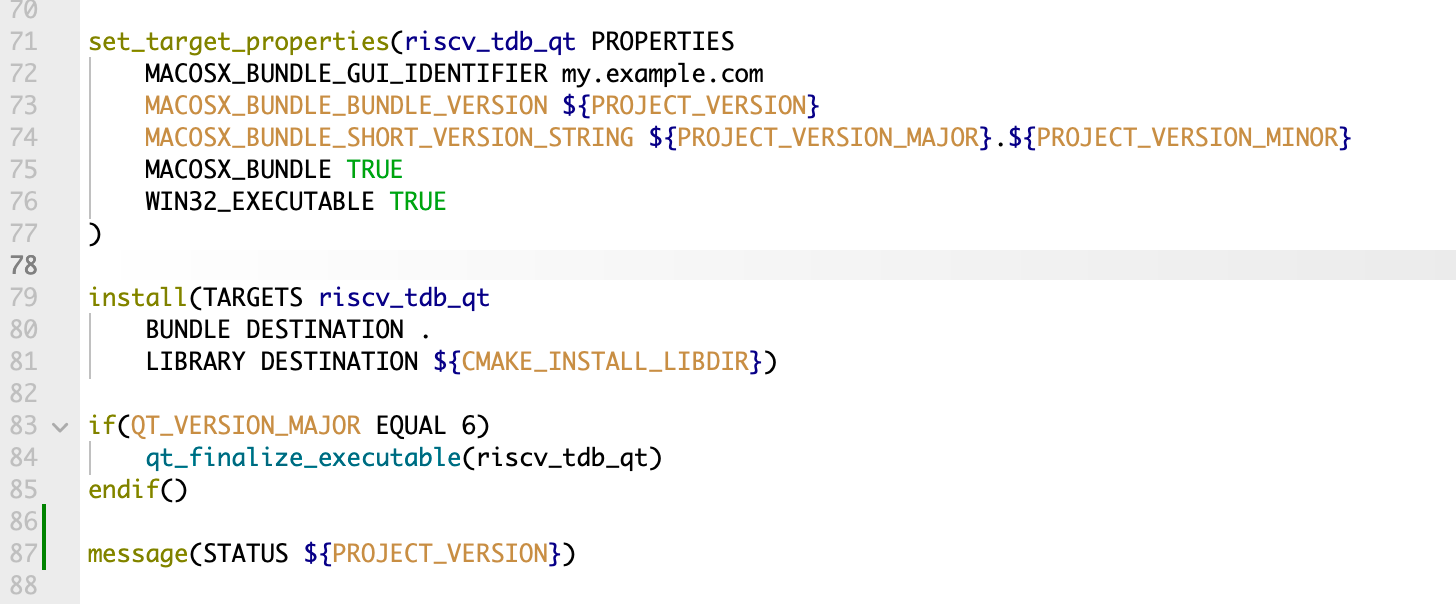This screenshot has width=1456, height=604.
Task: Click MACOSX_BUNDLE_GUI_IDENTIFIER property
Action: tap(346, 74)
